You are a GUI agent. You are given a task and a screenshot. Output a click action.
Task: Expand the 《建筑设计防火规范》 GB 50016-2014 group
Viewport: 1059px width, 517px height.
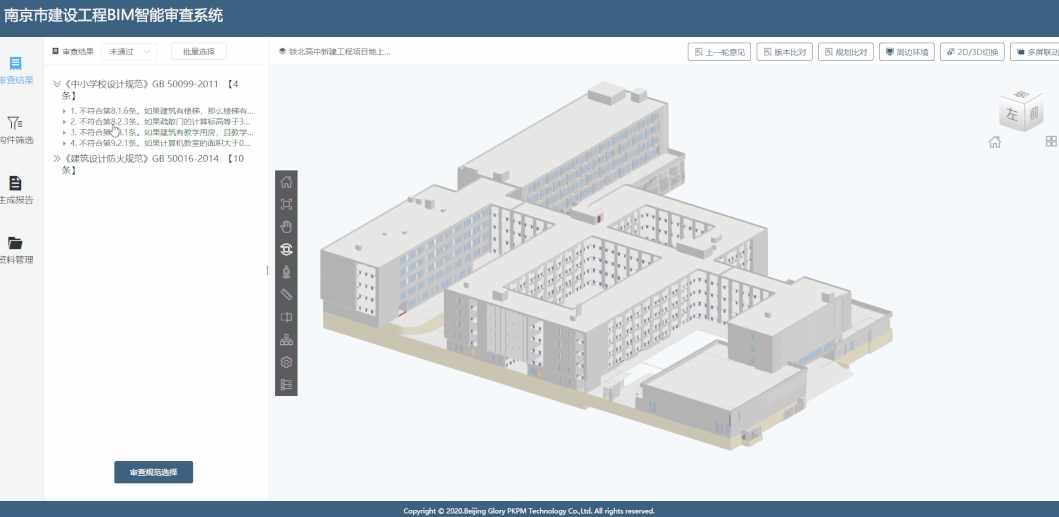(57, 159)
